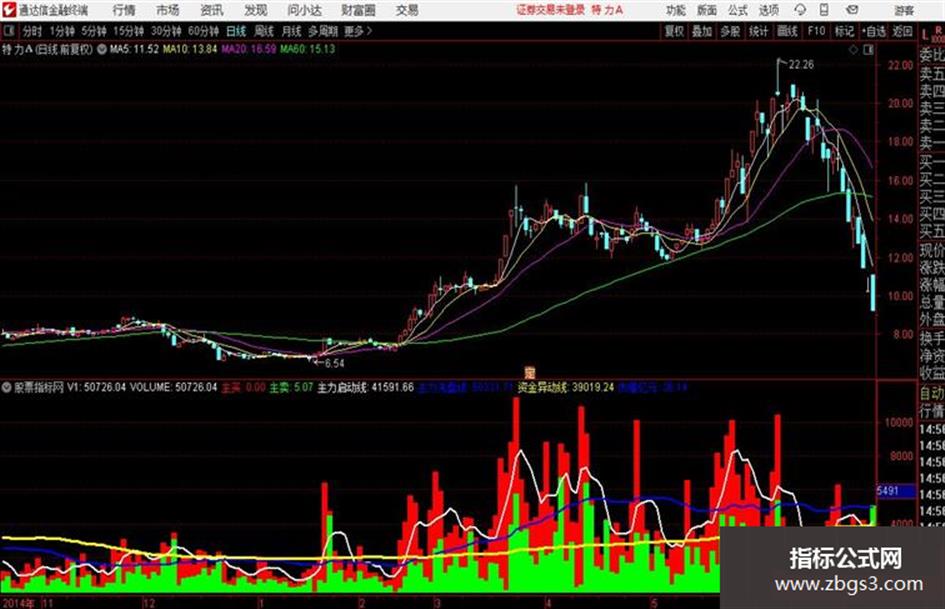The height and width of the screenshot is (609, 945).
Task: Open the 版面 menu
Action: 707,10
